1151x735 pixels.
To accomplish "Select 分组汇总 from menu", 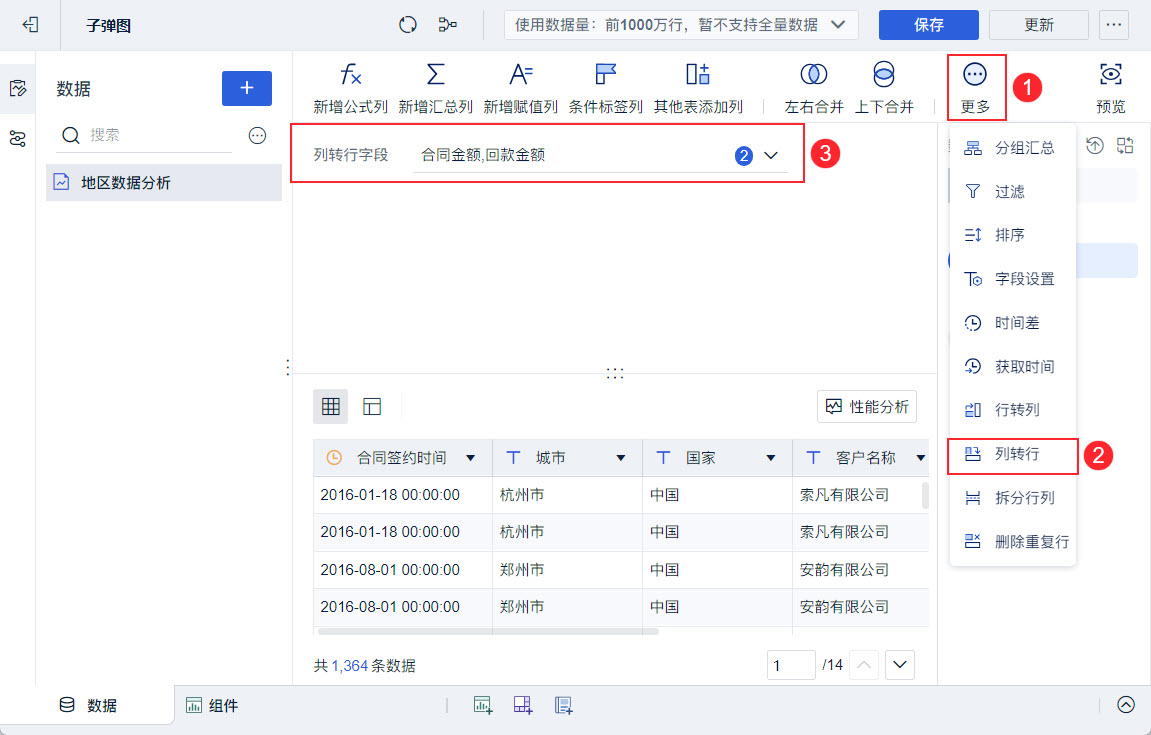I will pyautogui.click(x=1012, y=148).
